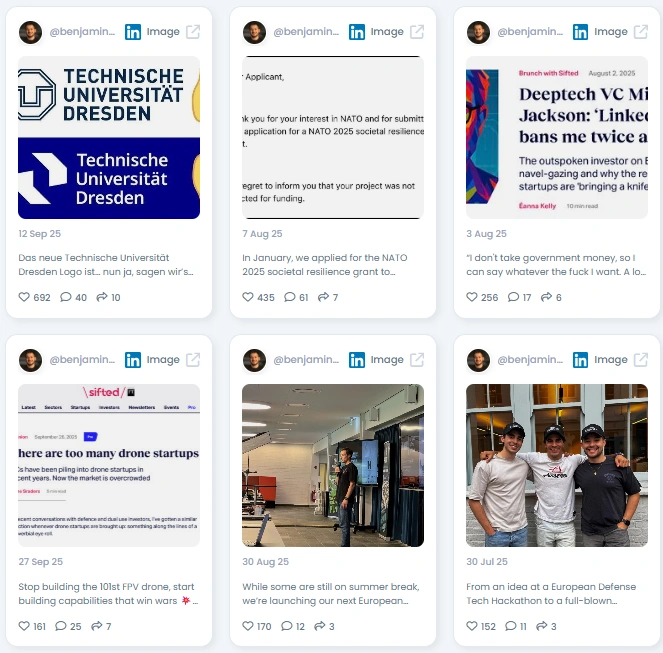This screenshot has width=663, height=653.
Task: Like the 30 Aug 25 post
Action: (248, 626)
